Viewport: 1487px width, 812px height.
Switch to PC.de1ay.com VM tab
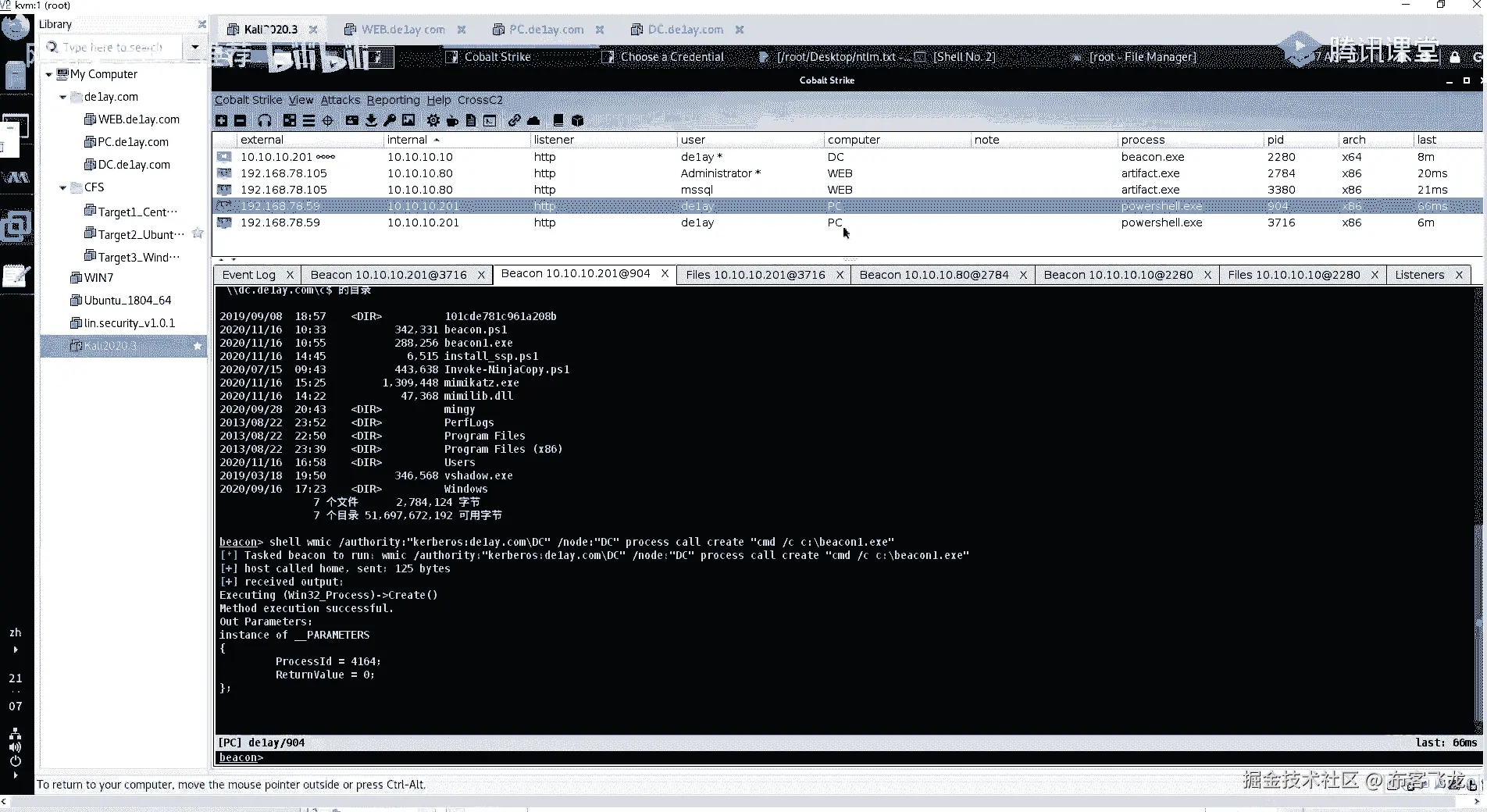(546, 30)
